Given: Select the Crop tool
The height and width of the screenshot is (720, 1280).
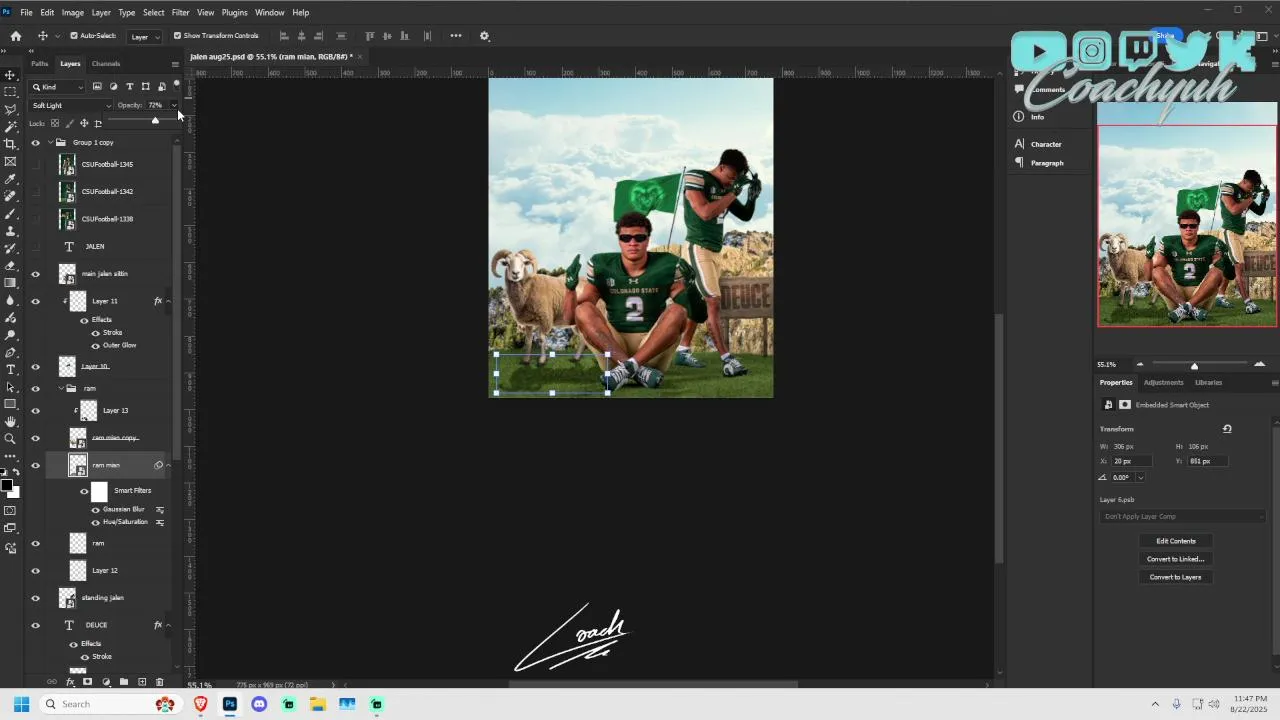Looking at the screenshot, I should 10,144.
